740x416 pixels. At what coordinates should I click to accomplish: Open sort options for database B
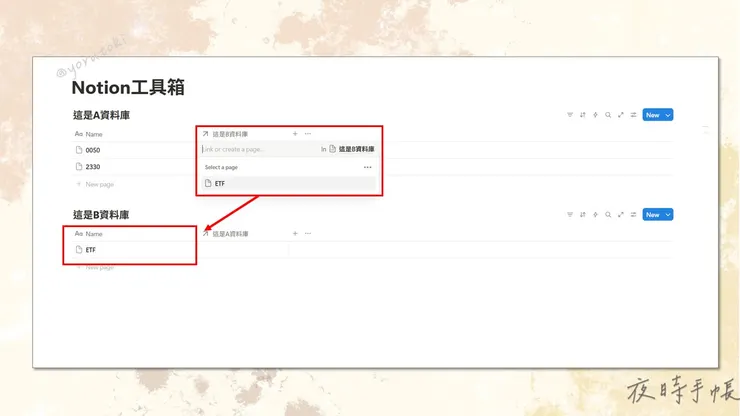point(582,214)
